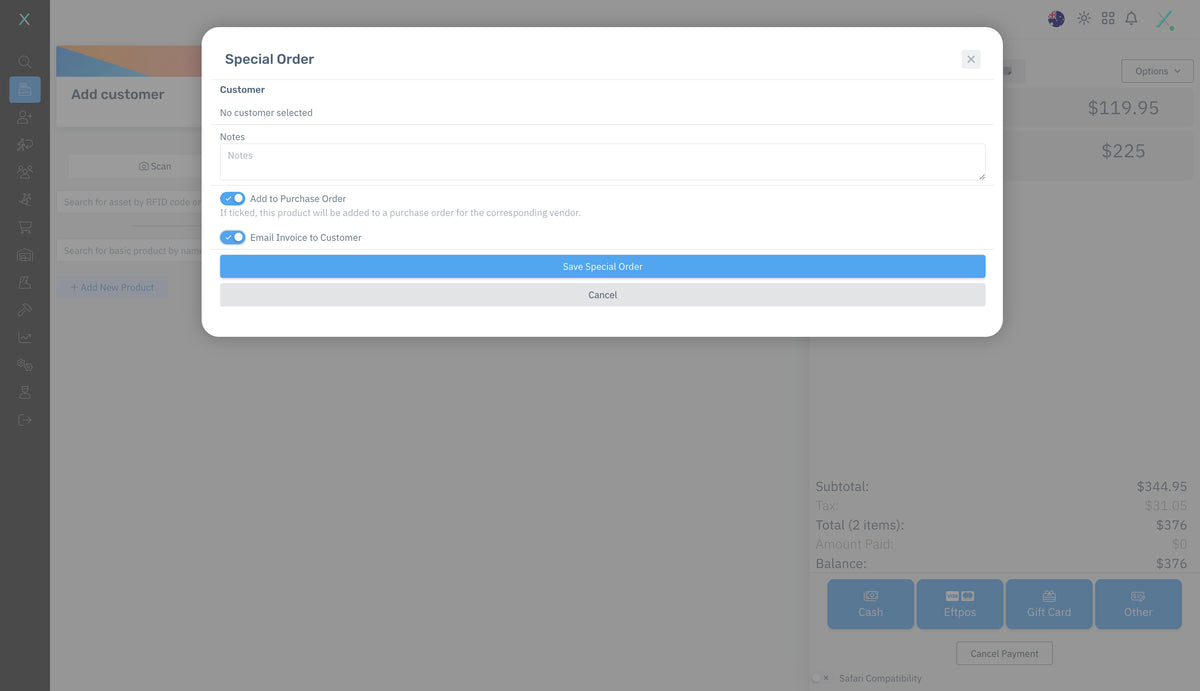
Task: Click the Australian flag language icon
Action: coord(1056,18)
